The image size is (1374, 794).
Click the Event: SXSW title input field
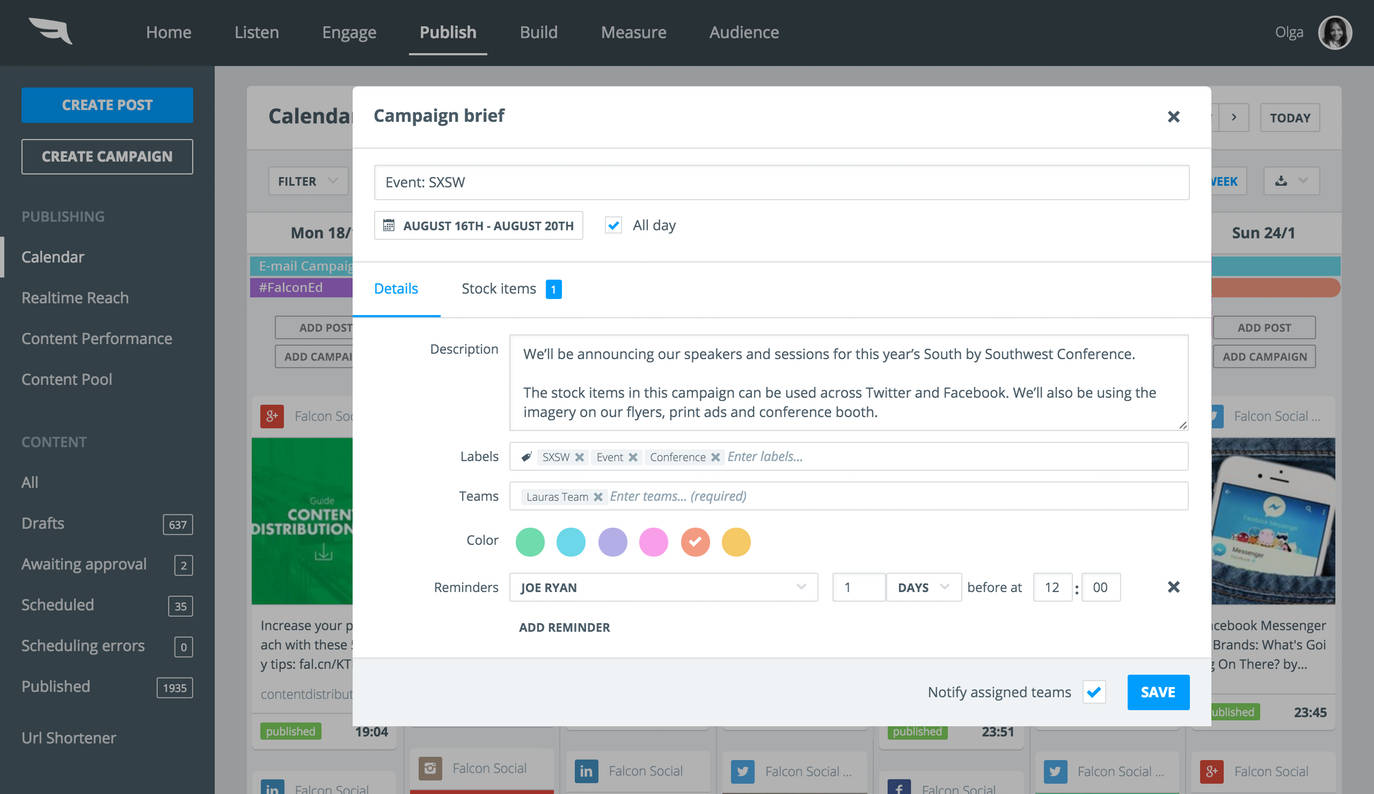tap(782, 182)
